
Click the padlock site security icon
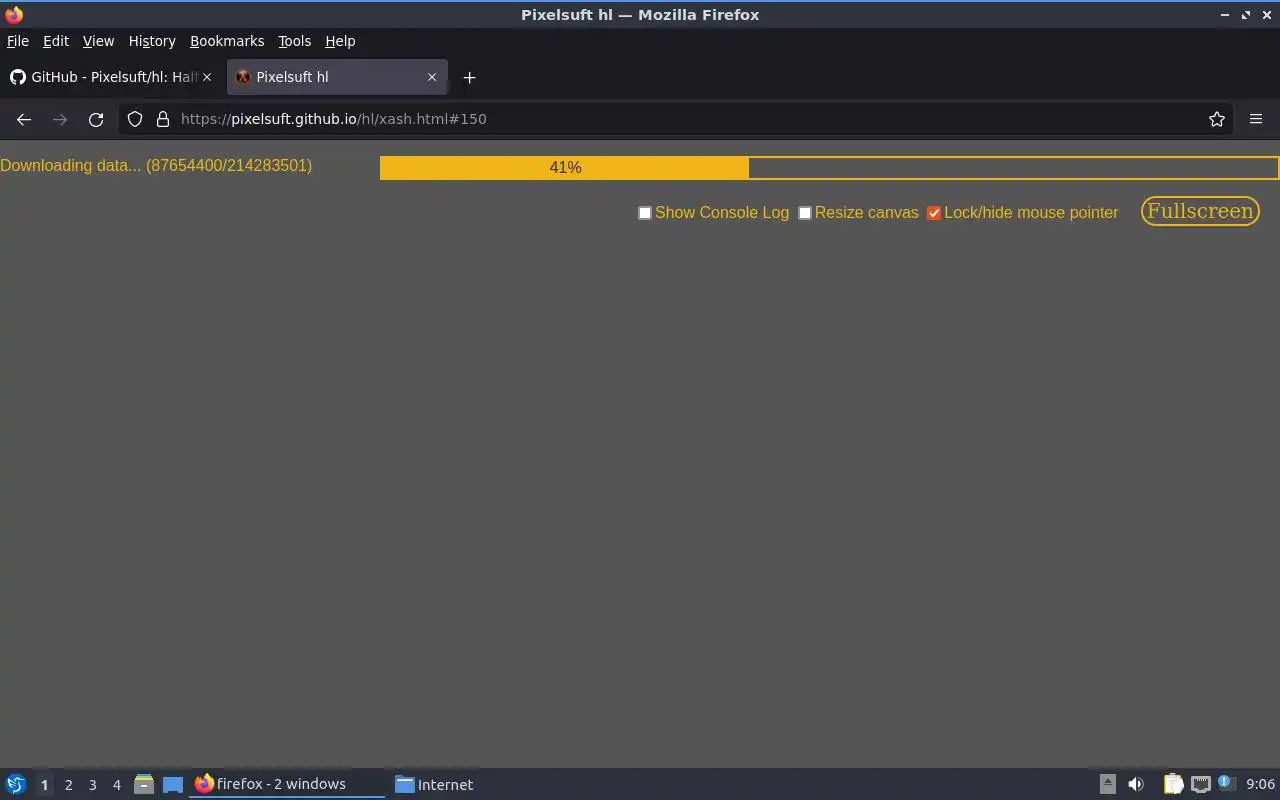(163, 119)
